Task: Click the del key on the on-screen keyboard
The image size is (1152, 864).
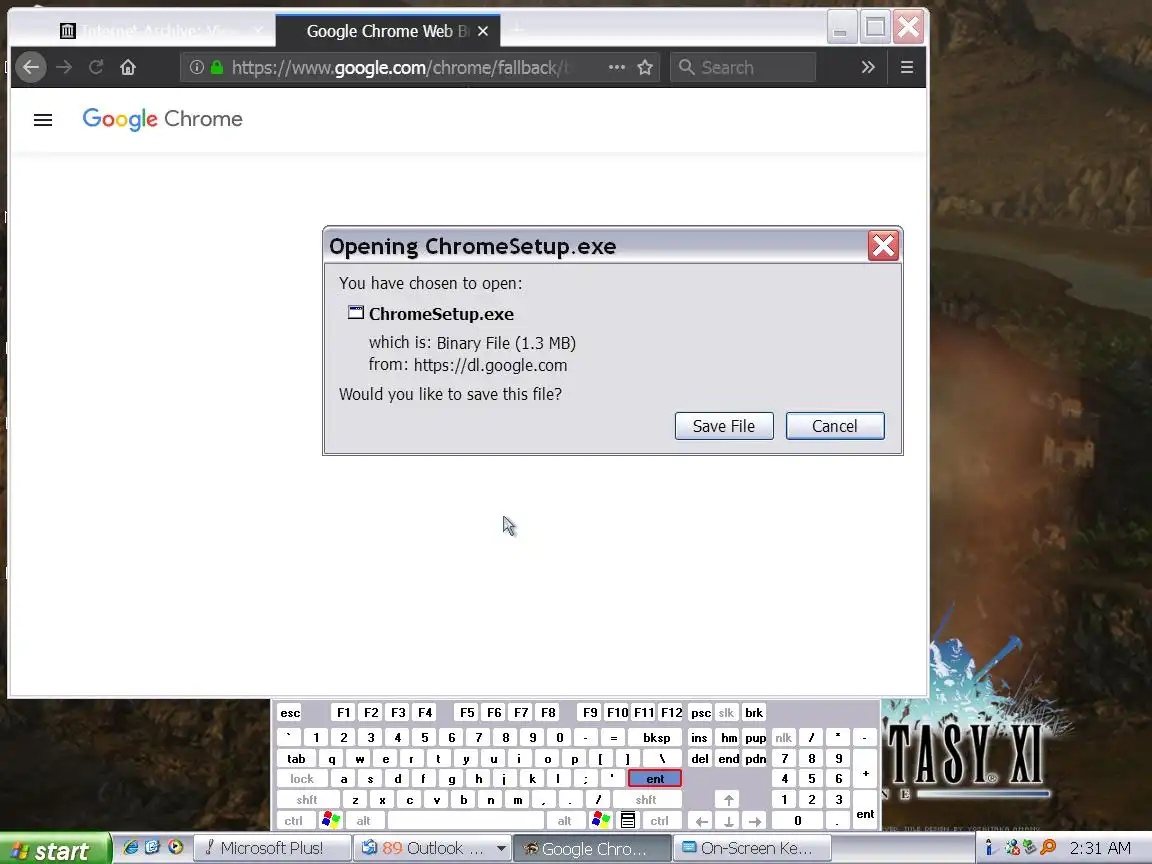Action: 700,758
